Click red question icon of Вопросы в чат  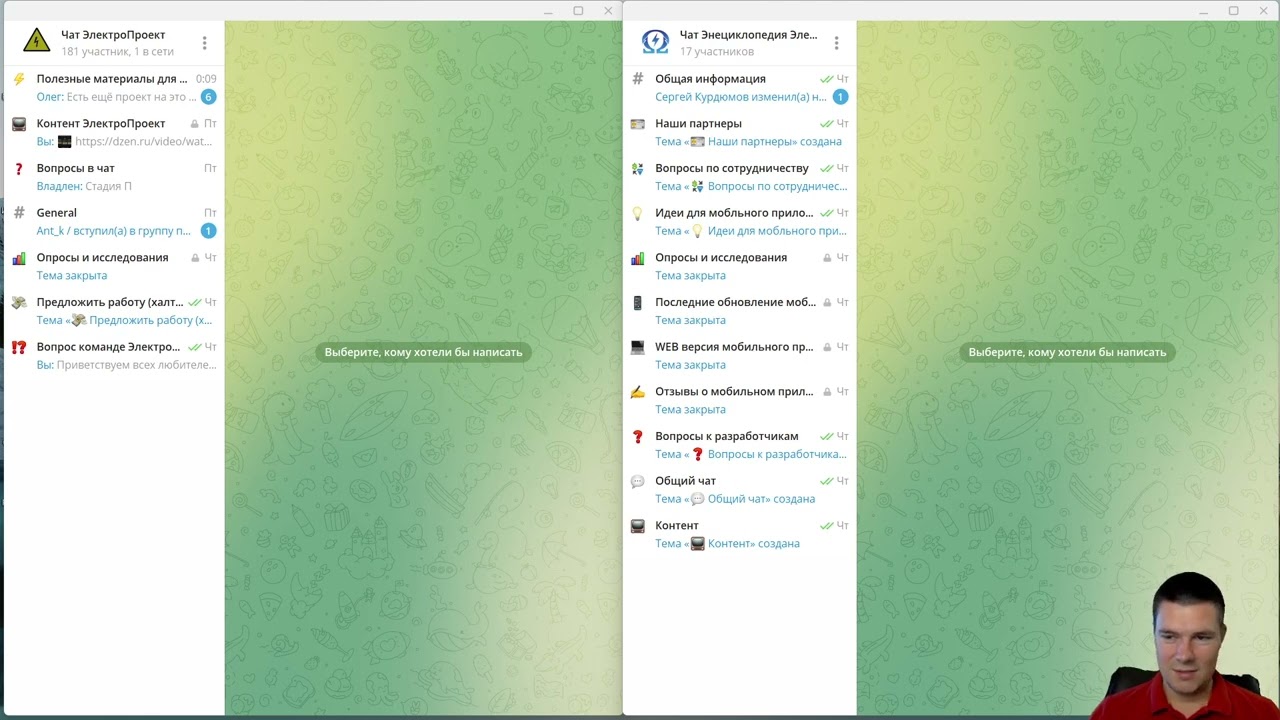(19, 168)
